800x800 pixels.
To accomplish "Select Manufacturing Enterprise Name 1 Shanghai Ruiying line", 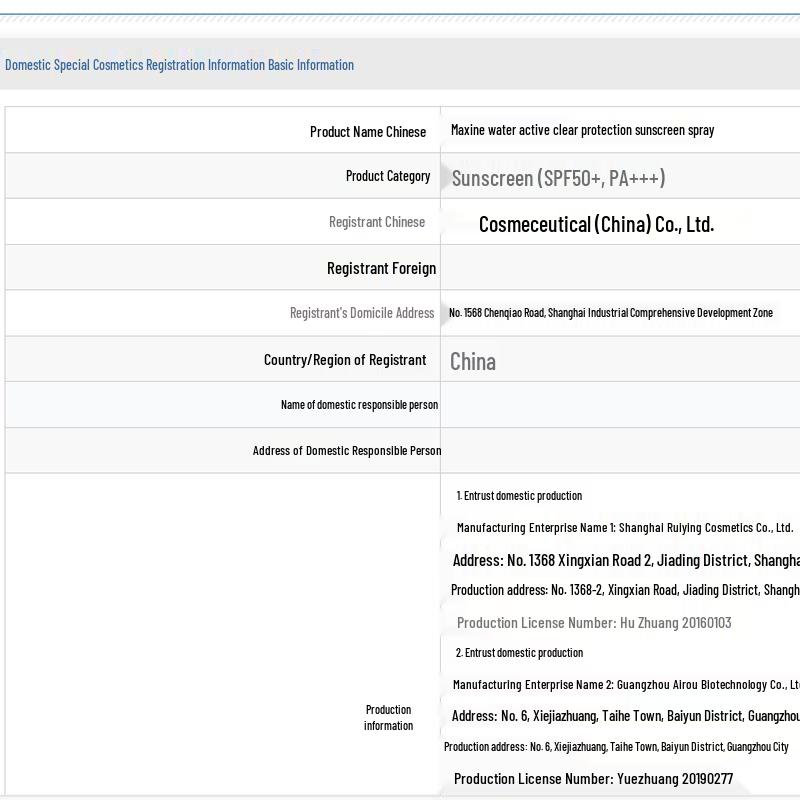I will pos(624,528).
